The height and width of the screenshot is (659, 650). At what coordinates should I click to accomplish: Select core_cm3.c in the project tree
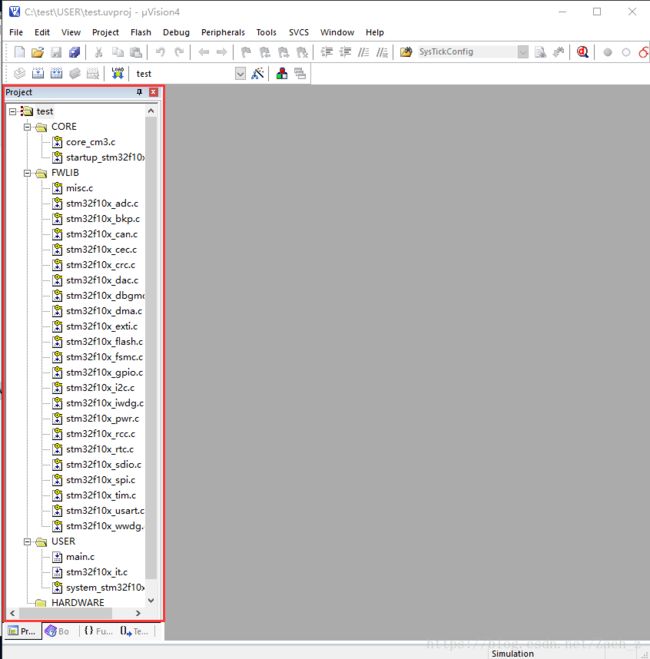point(90,142)
